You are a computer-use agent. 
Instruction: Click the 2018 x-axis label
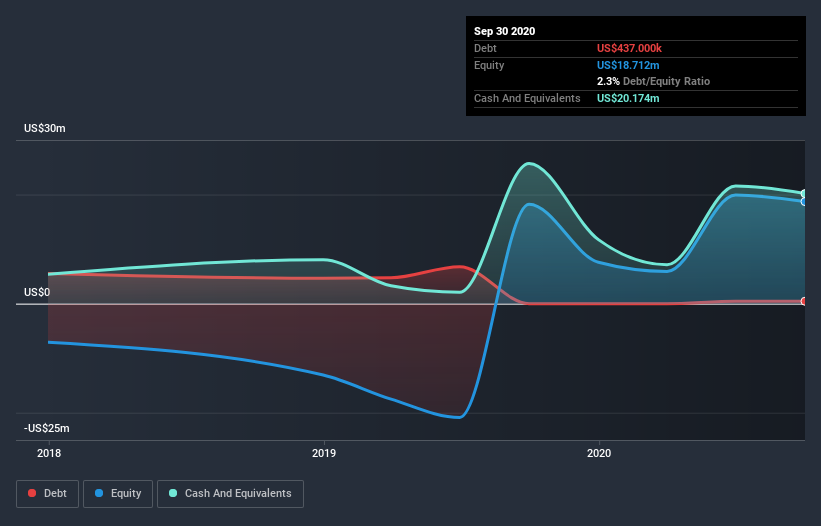pos(49,453)
